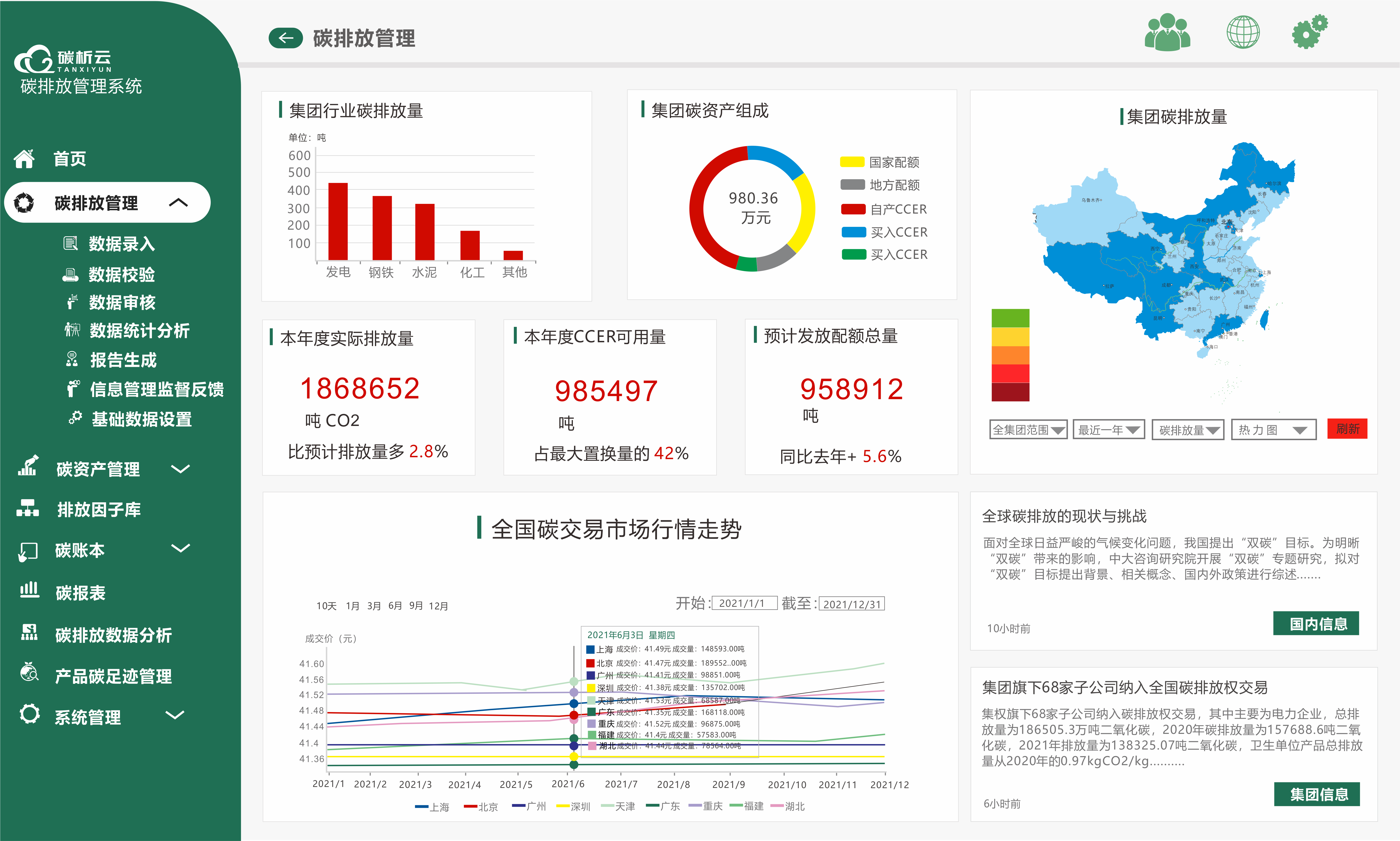The image size is (1400, 841).
Task: Expand the 碳资产管理 chevron
Action: [180, 469]
